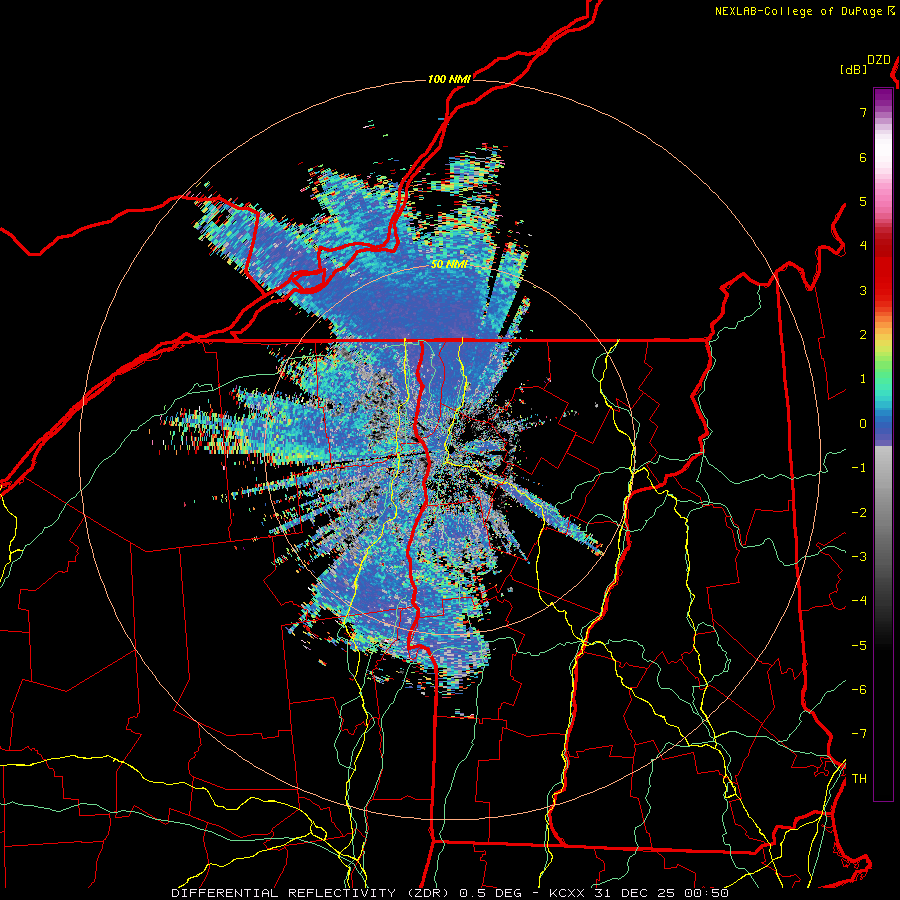Click the red band of the color bar
Viewport: 900px width, 900px height.
[x=883, y=270]
